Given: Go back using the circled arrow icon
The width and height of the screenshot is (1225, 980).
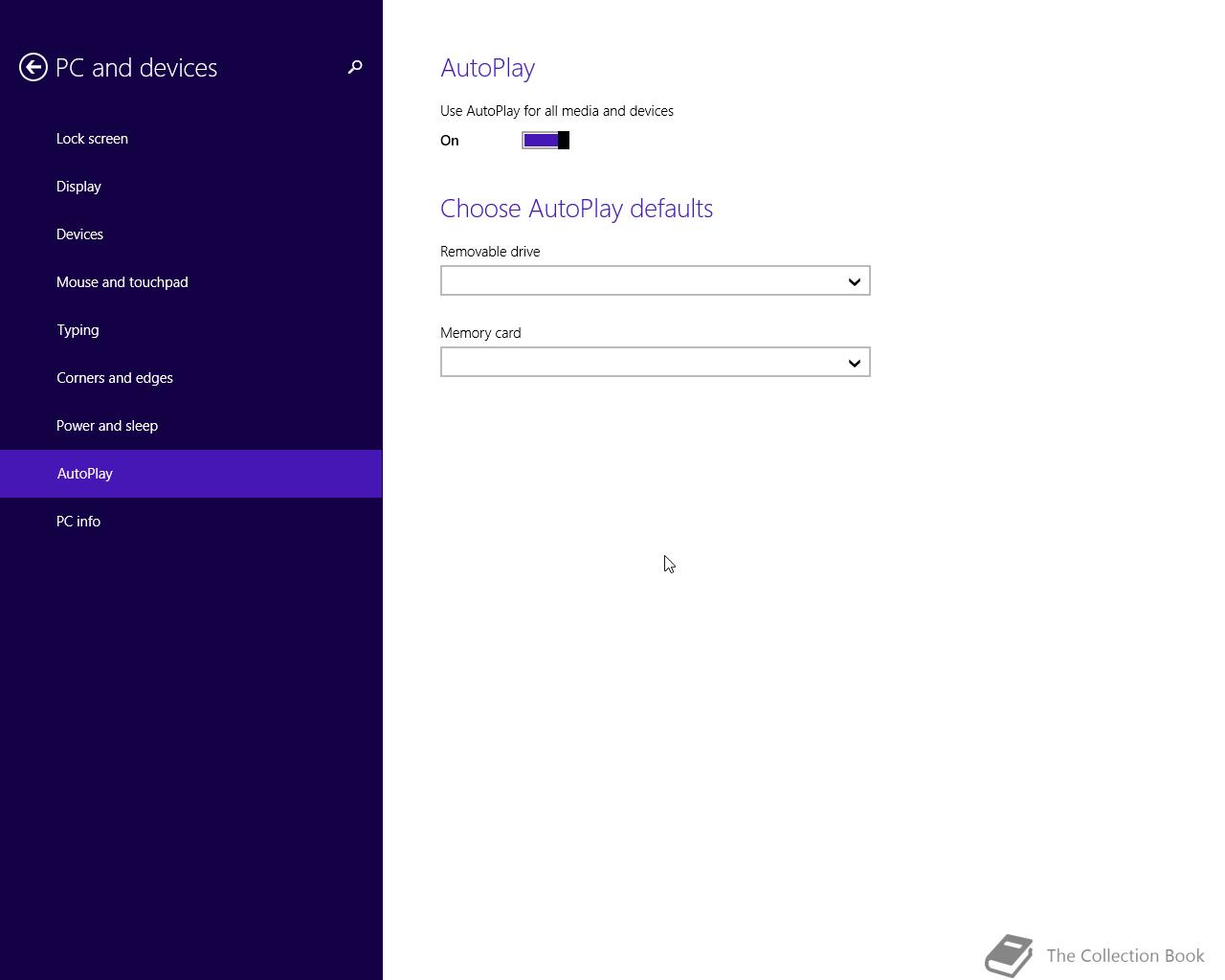Looking at the screenshot, I should click(x=33, y=67).
